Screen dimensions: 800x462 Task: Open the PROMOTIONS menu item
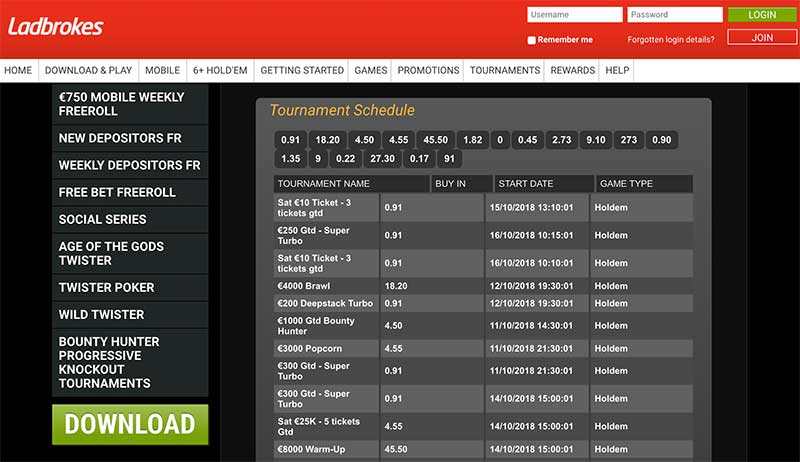point(429,70)
